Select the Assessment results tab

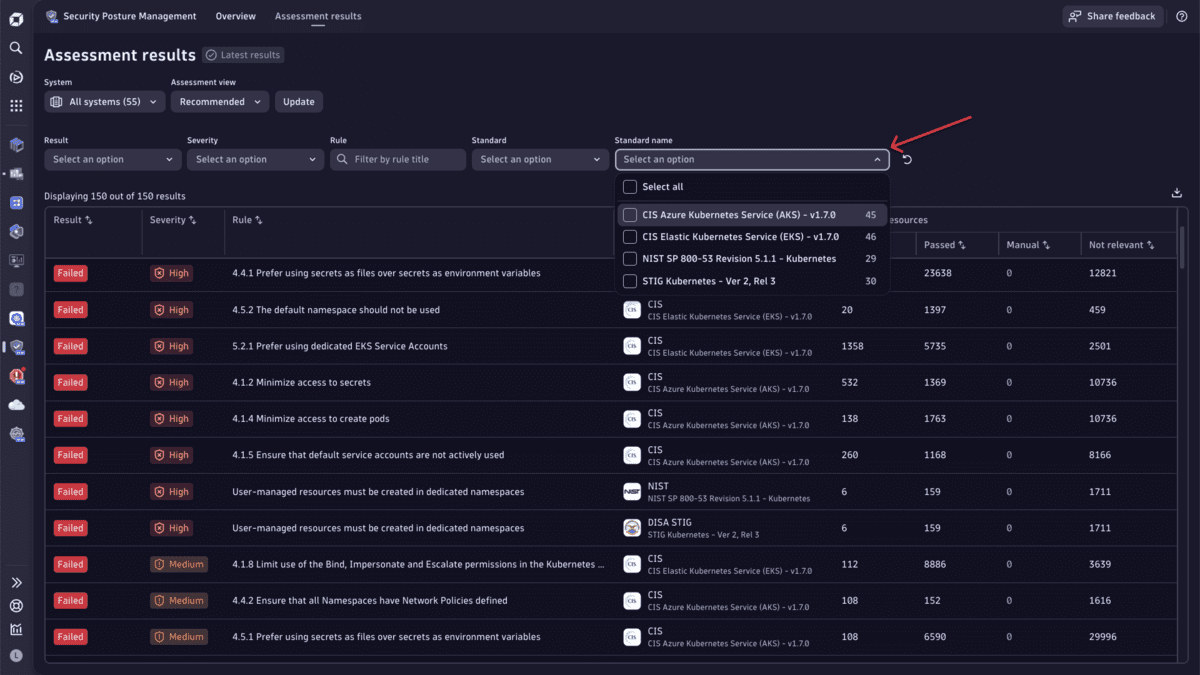pos(318,16)
